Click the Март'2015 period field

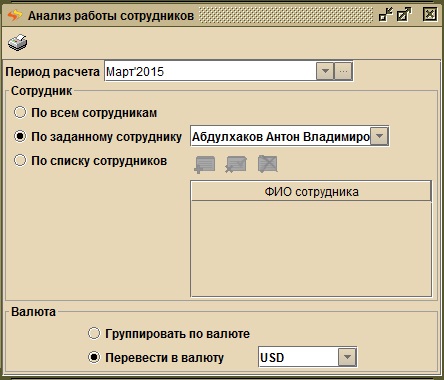[x=211, y=71]
